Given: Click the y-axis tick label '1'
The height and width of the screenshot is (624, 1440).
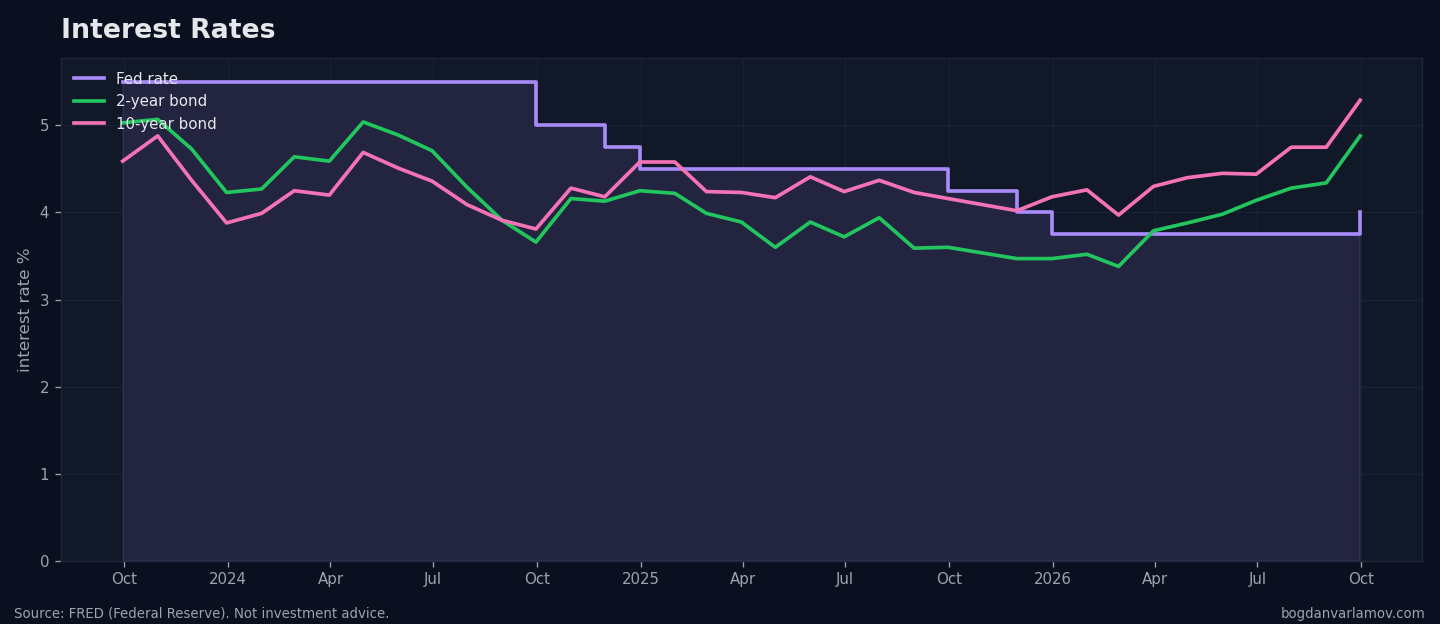Looking at the screenshot, I should (x=45, y=474).
